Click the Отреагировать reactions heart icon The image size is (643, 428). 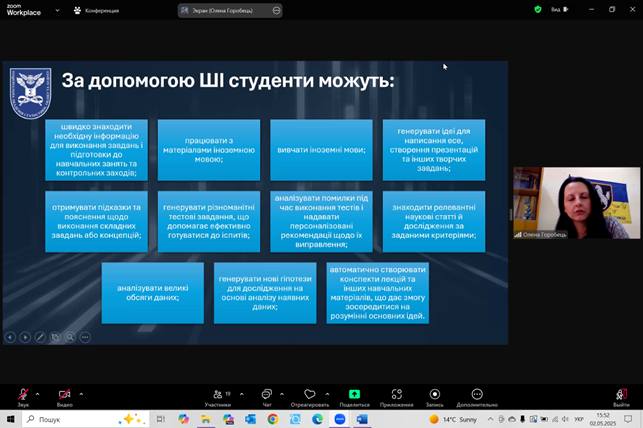tap(310, 394)
